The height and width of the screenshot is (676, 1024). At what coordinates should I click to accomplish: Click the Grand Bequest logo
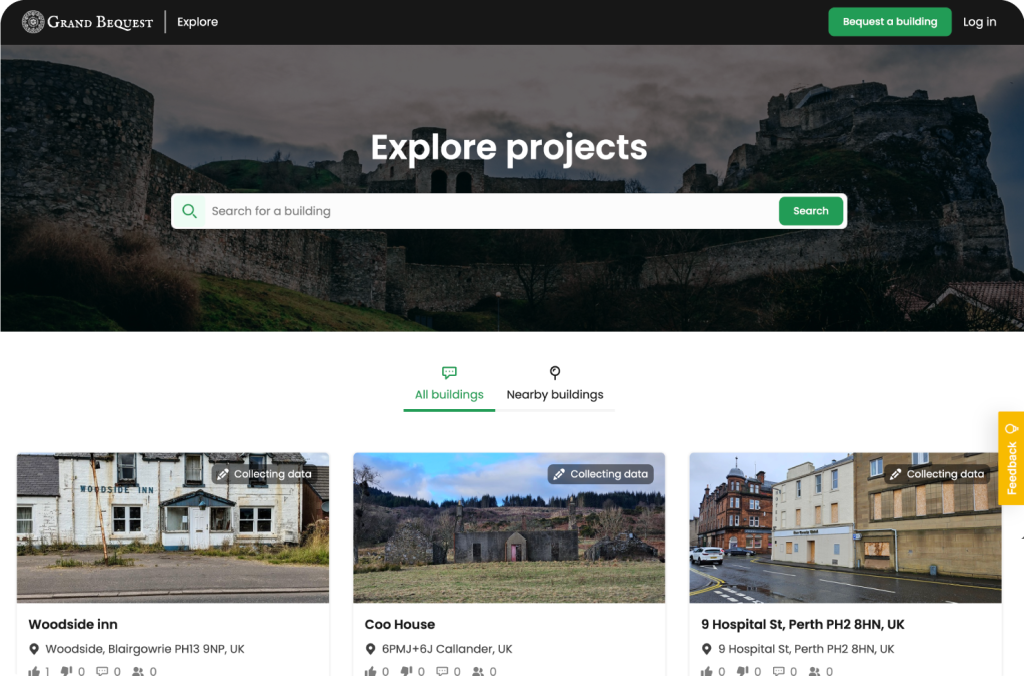[87, 22]
